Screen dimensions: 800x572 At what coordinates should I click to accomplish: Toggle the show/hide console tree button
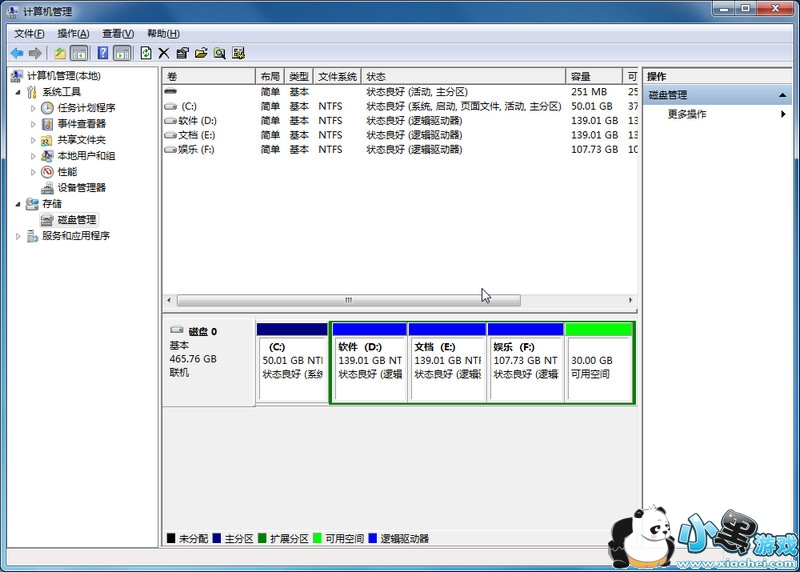tap(79, 53)
